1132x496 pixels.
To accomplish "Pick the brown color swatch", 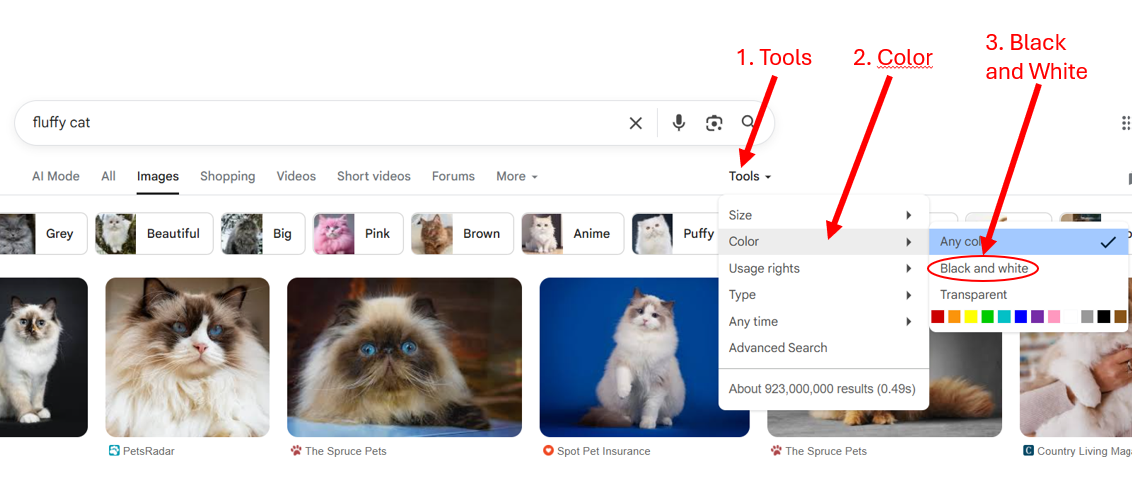I will [x=1120, y=316].
